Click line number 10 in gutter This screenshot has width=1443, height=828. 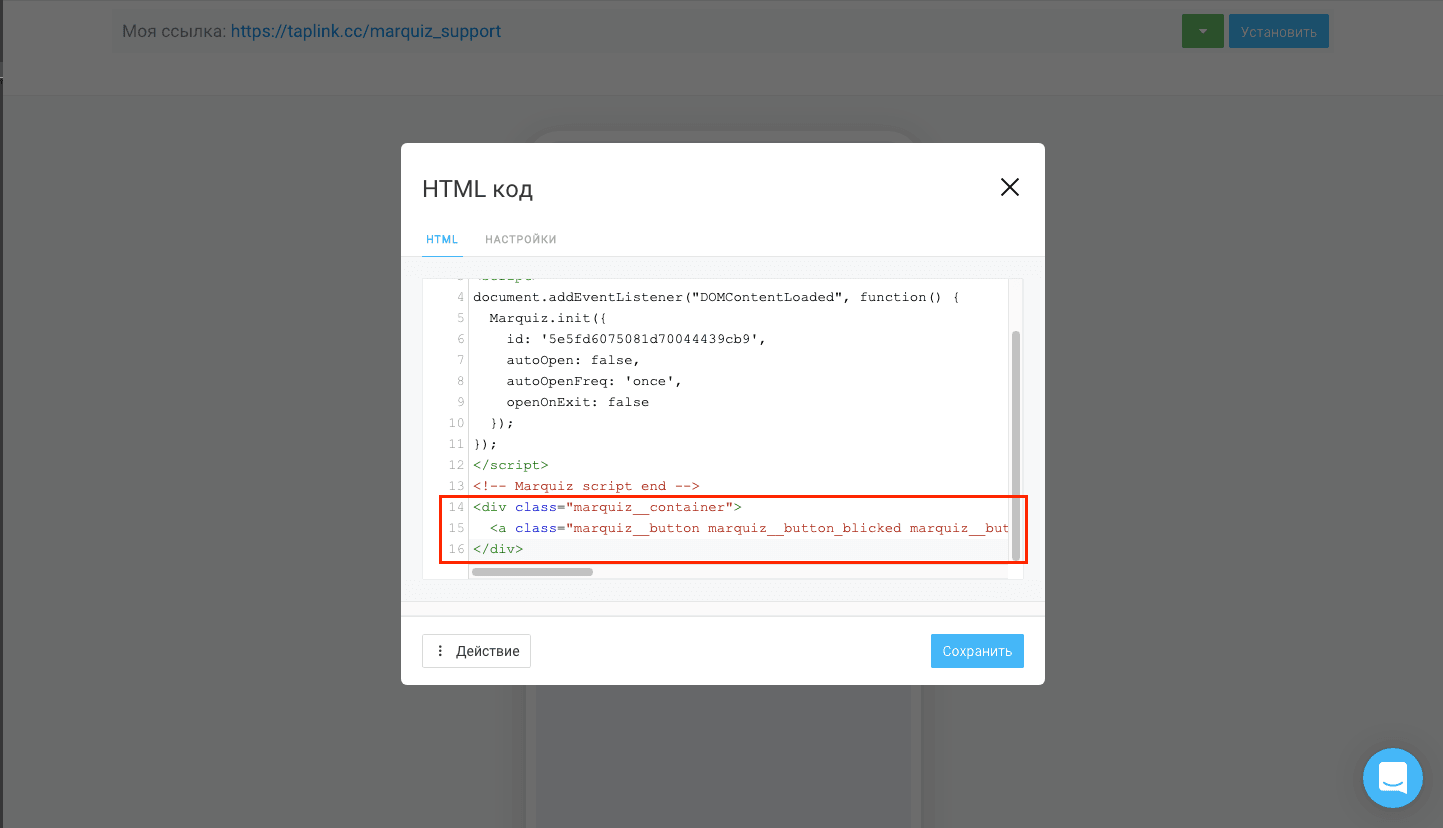click(x=456, y=423)
